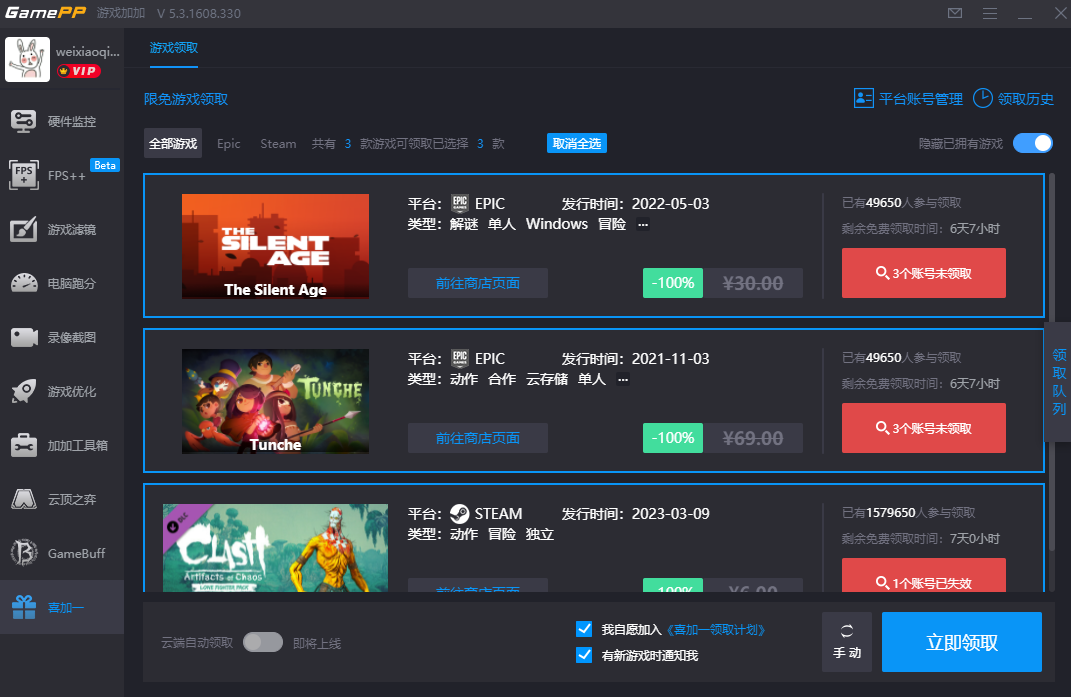Expand more genre tags for The Silent Age
The image size is (1071, 697).
[643, 225]
